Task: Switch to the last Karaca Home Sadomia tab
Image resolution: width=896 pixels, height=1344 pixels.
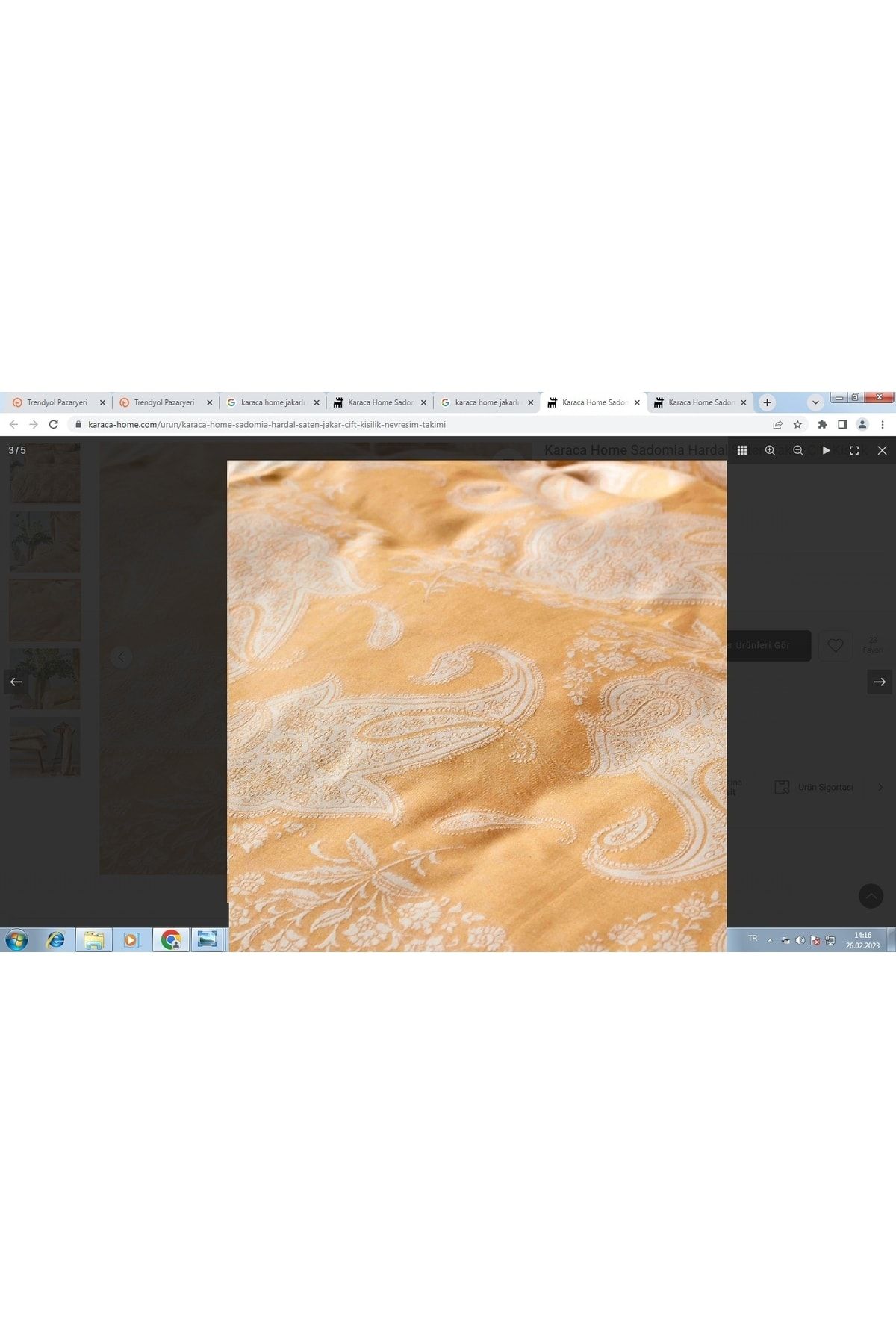Action: click(x=700, y=402)
